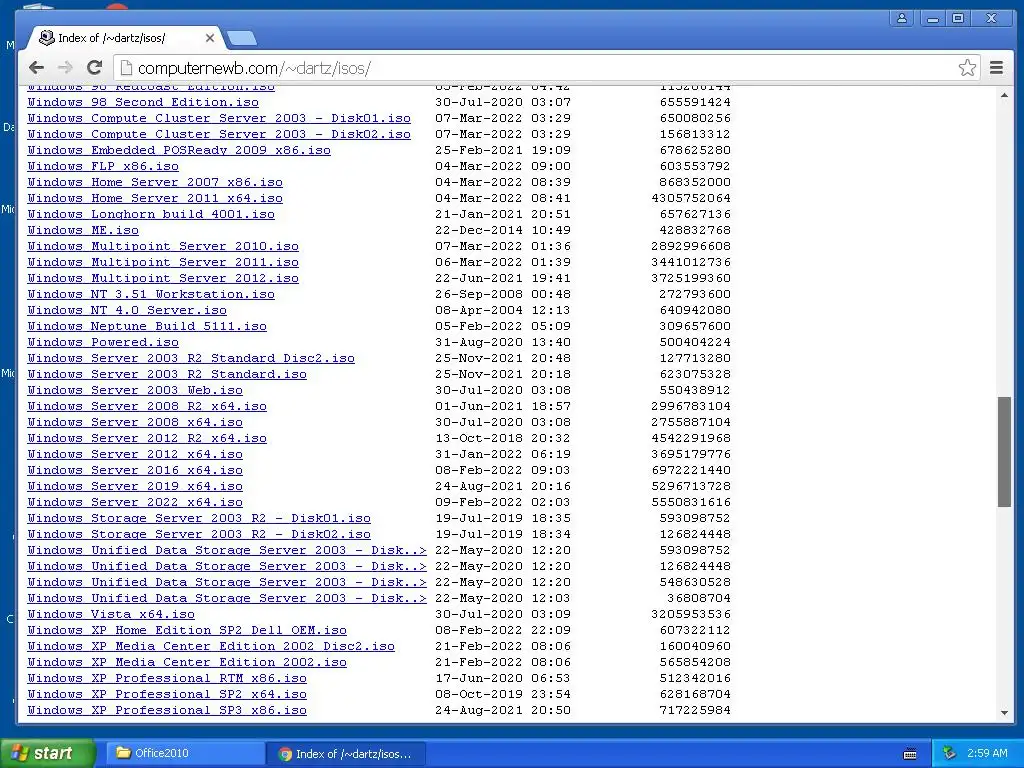Image resolution: width=1024 pixels, height=768 pixels.
Task: Reload the page with the refresh icon
Action: (95, 67)
